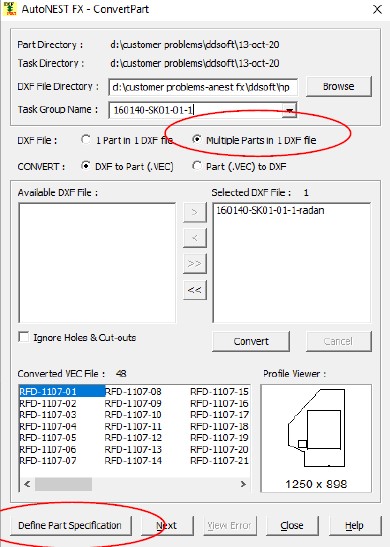This screenshot has width=390, height=547.
Task: Select RFD-1107-17 in converted list
Action: point(219,415)
